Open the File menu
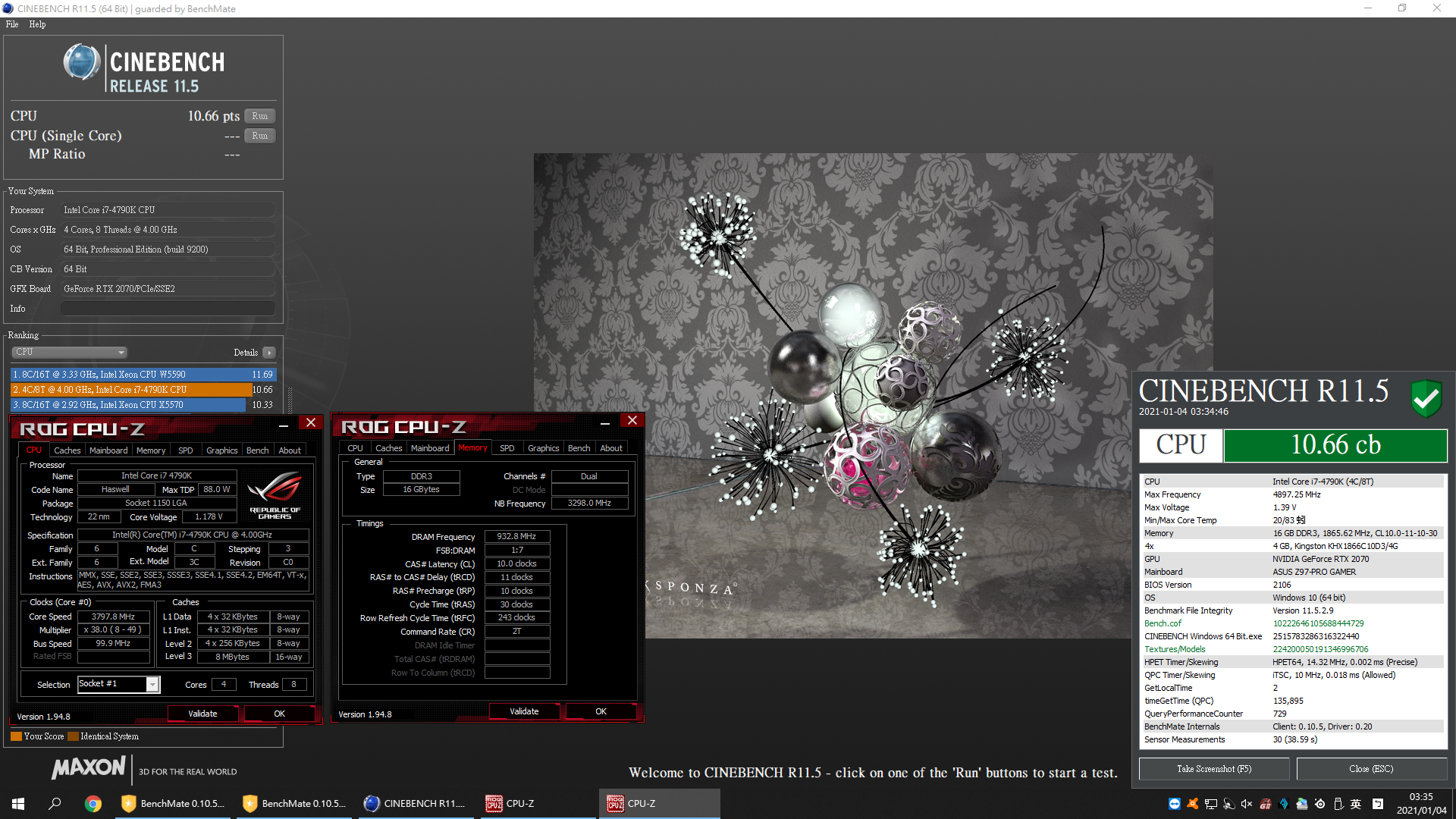The width and height of the screenshot is (1456, 819). coord(12,24)
